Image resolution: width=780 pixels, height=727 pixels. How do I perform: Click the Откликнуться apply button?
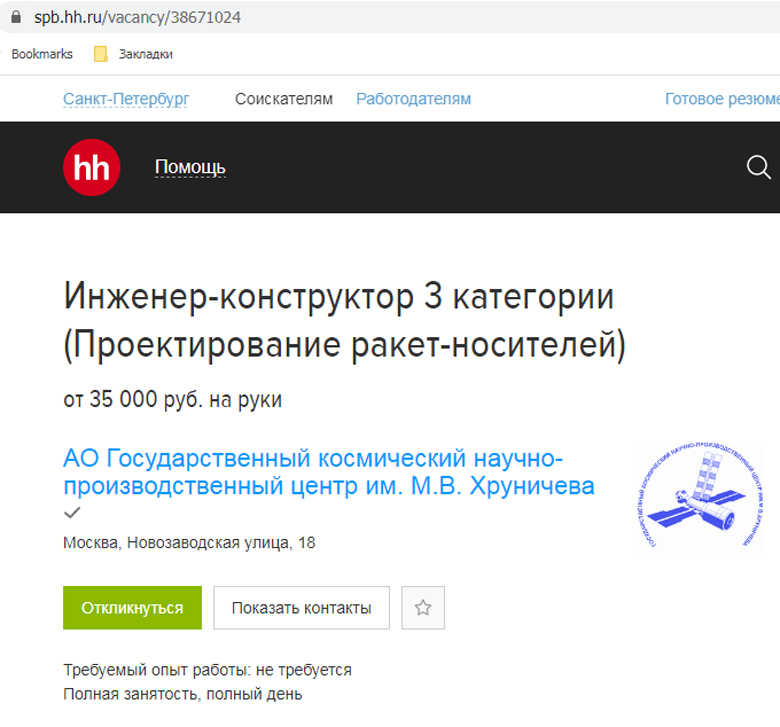132,608
